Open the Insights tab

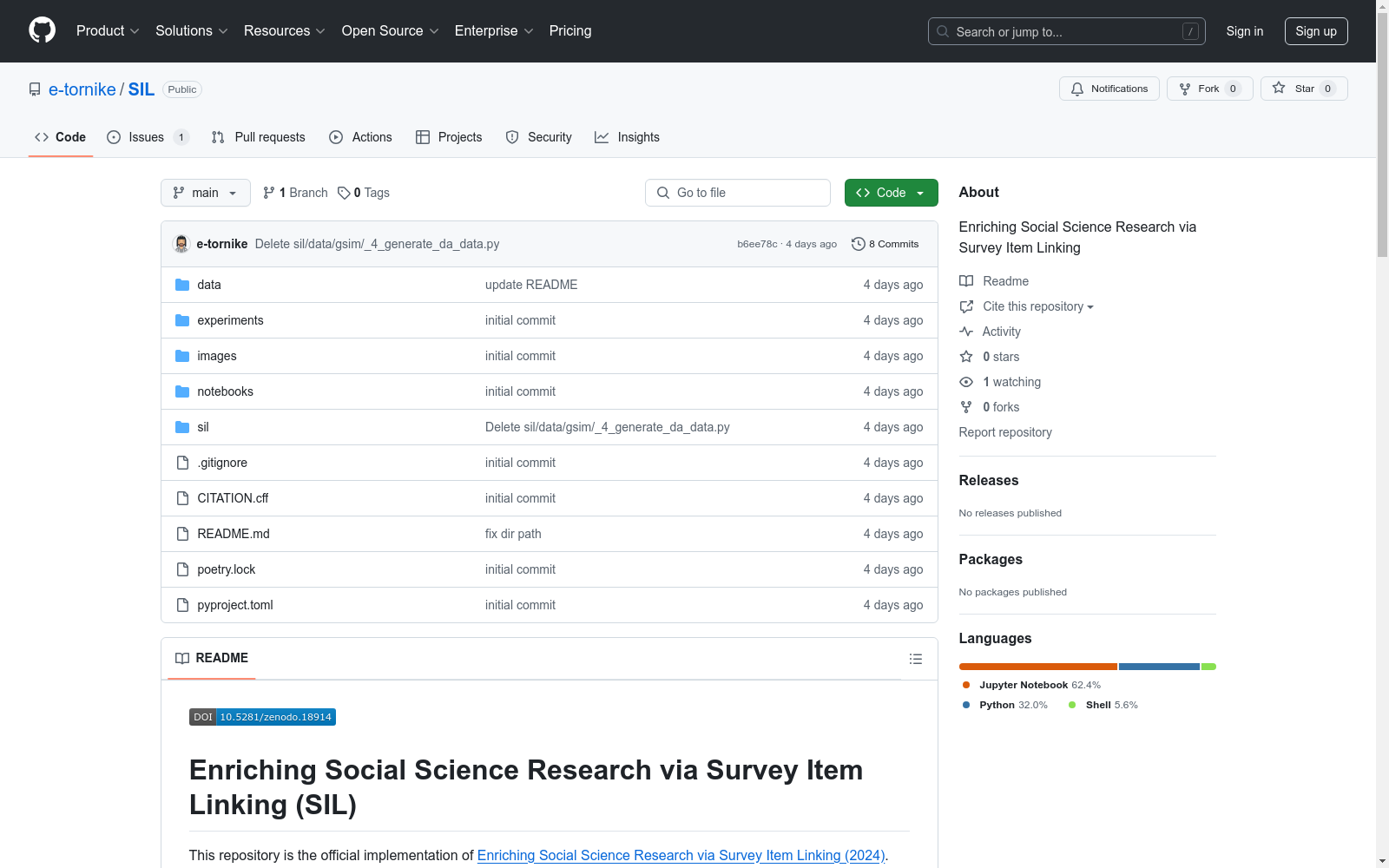(627, 137)
